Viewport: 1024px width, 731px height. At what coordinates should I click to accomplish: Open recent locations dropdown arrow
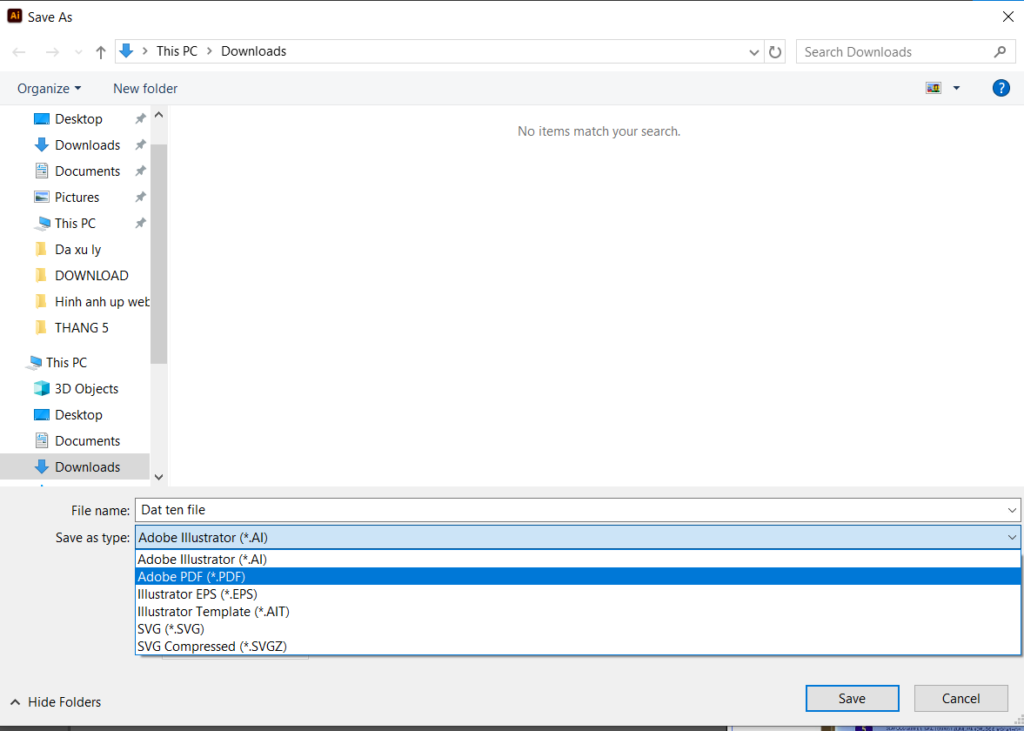click(78, 52)
